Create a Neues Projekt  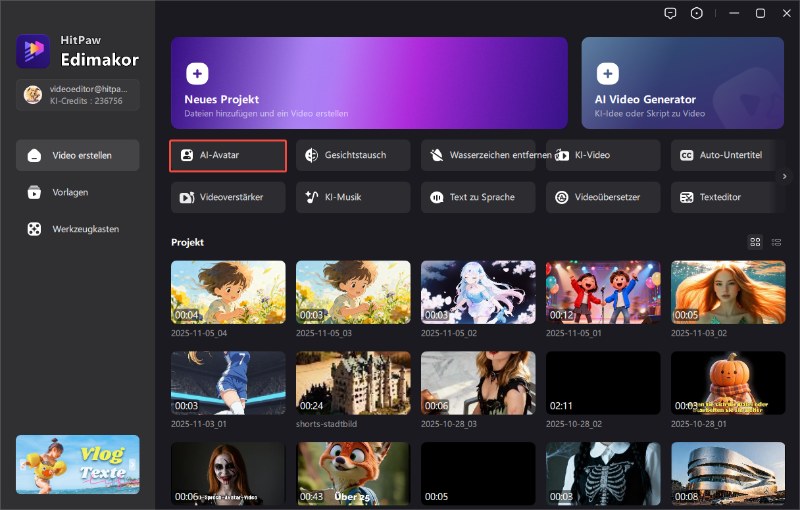pyautogui.click(x=369, y=83)
